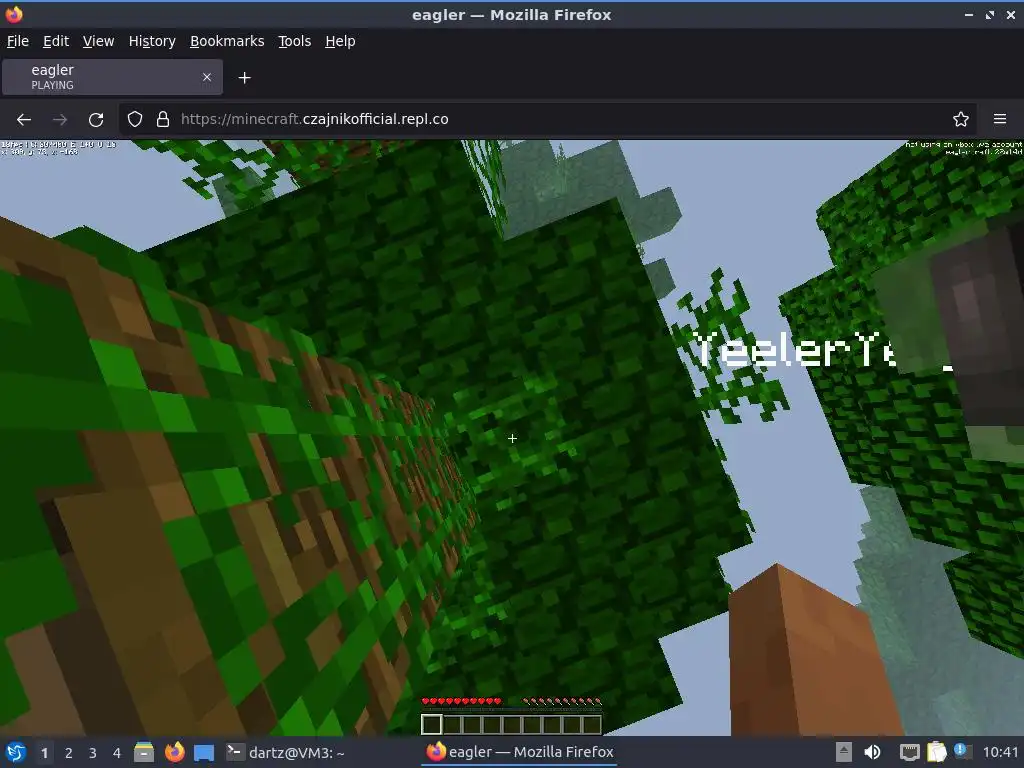The width and height of the screenshot is (1024, 768).
Task: Switch to workspace 2
Action: pos(69,753)
